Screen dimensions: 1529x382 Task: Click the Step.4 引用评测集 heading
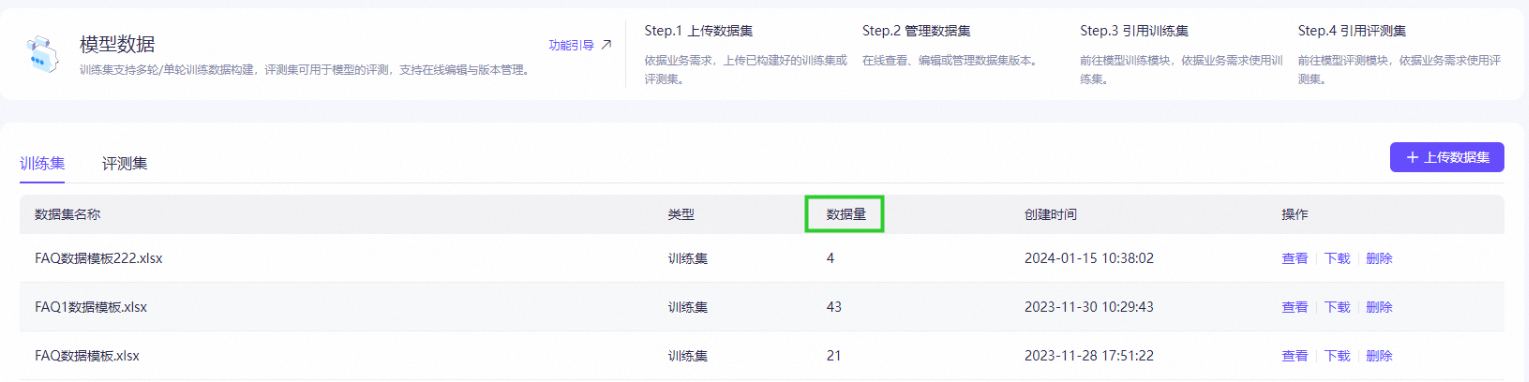click(1352, 30)
